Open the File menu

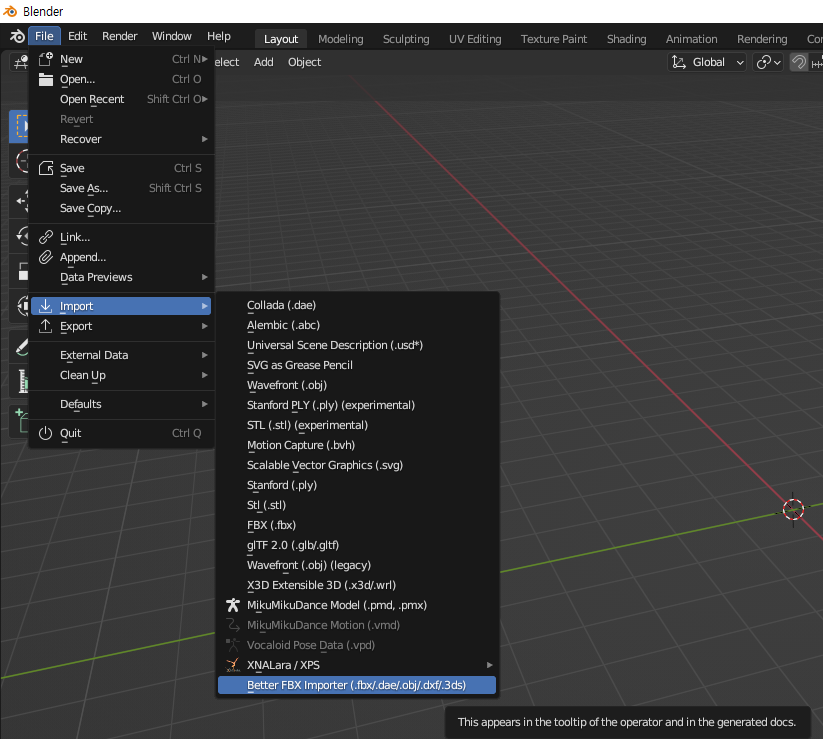44,36
